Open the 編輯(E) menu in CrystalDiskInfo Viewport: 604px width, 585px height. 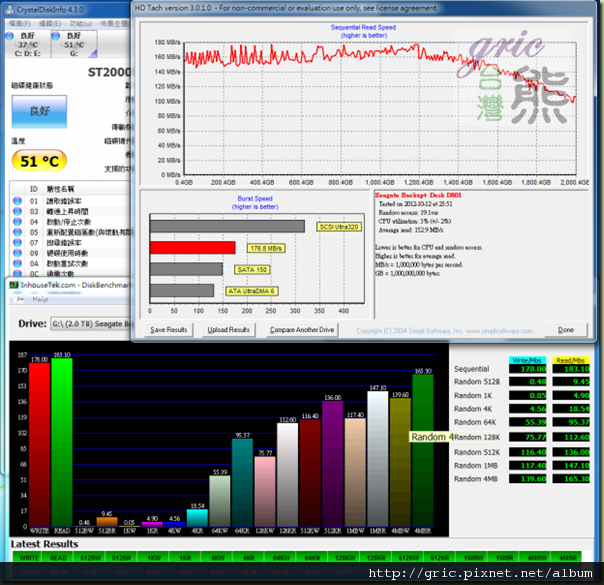(x=50, y=24)
